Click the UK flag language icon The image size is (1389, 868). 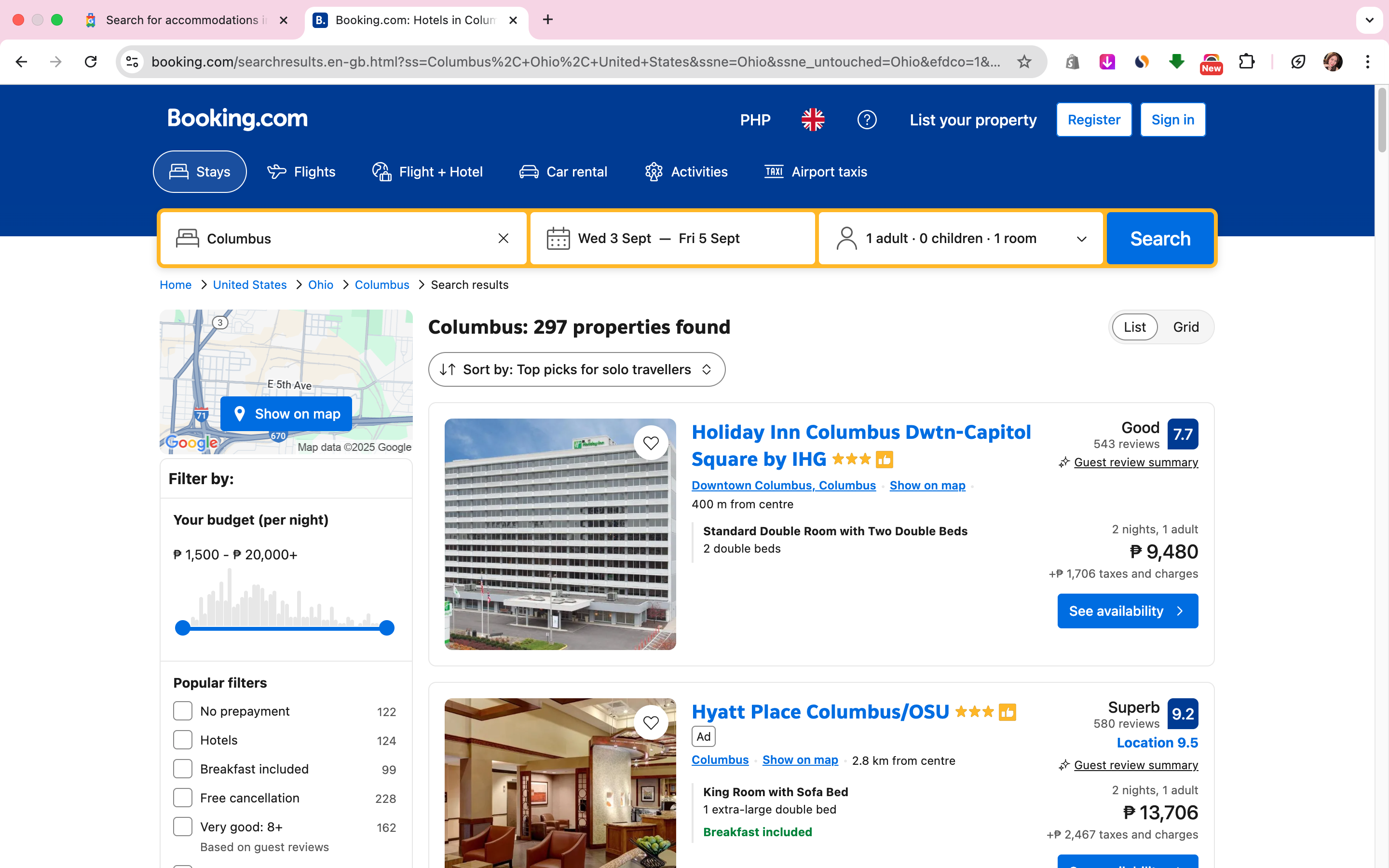(x=813, y=120)
